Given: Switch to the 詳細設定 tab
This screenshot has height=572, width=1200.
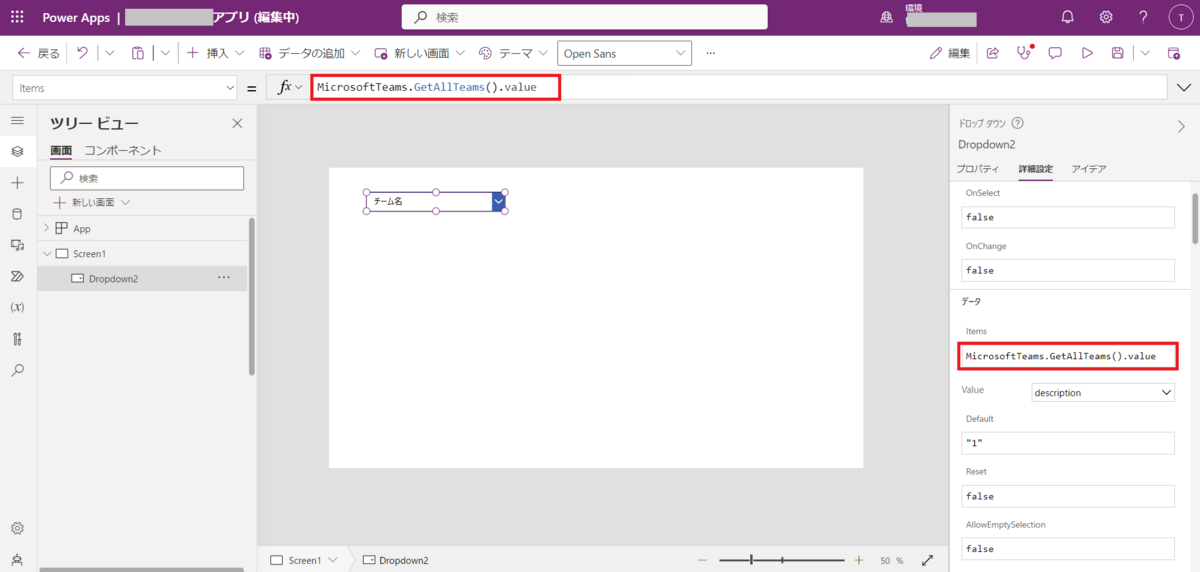Looking at the screenshot, I should tap(1035, 169).
